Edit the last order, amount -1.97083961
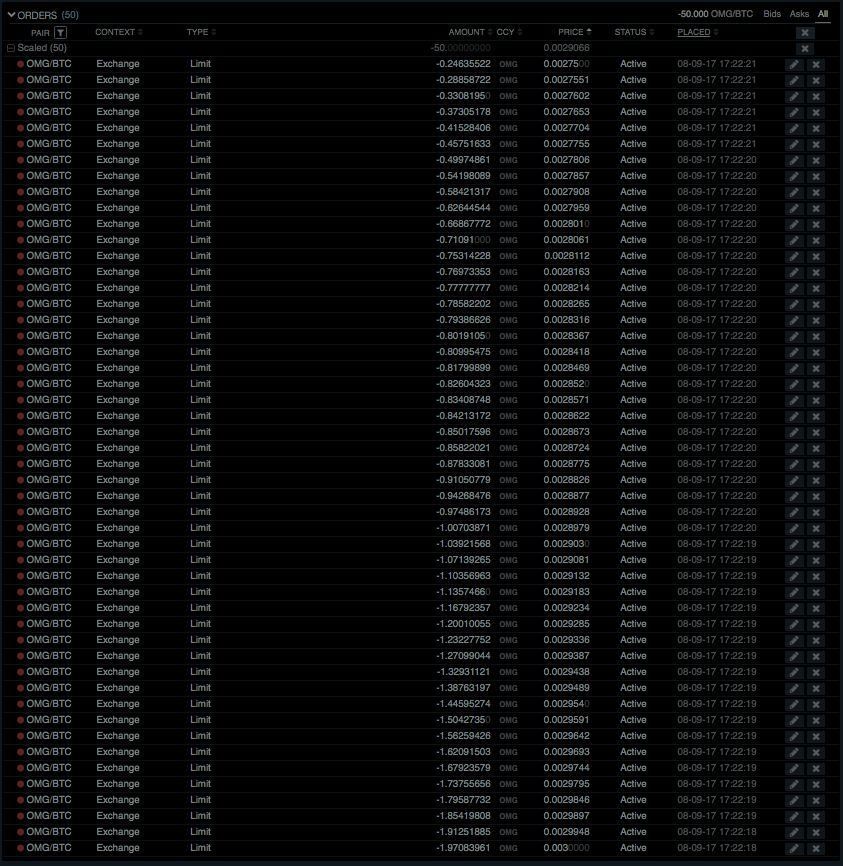The width and height of the screenshot is (843, 866). pyautogui.click(x=793, y=849)
